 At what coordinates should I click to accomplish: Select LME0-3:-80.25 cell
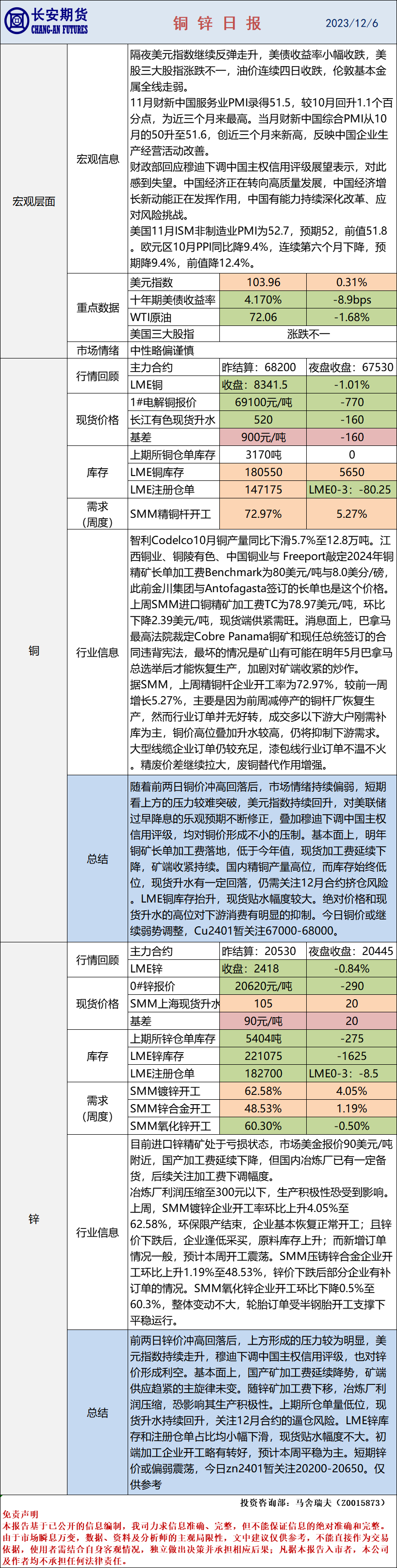point(351,489)
